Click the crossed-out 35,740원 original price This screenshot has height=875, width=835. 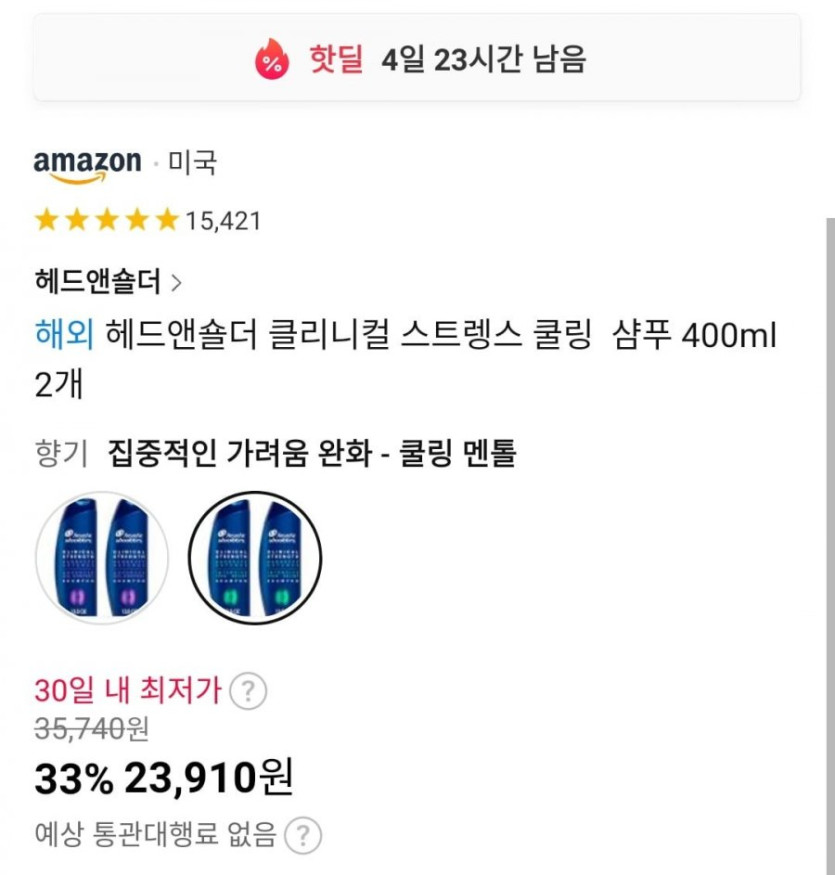91,730
